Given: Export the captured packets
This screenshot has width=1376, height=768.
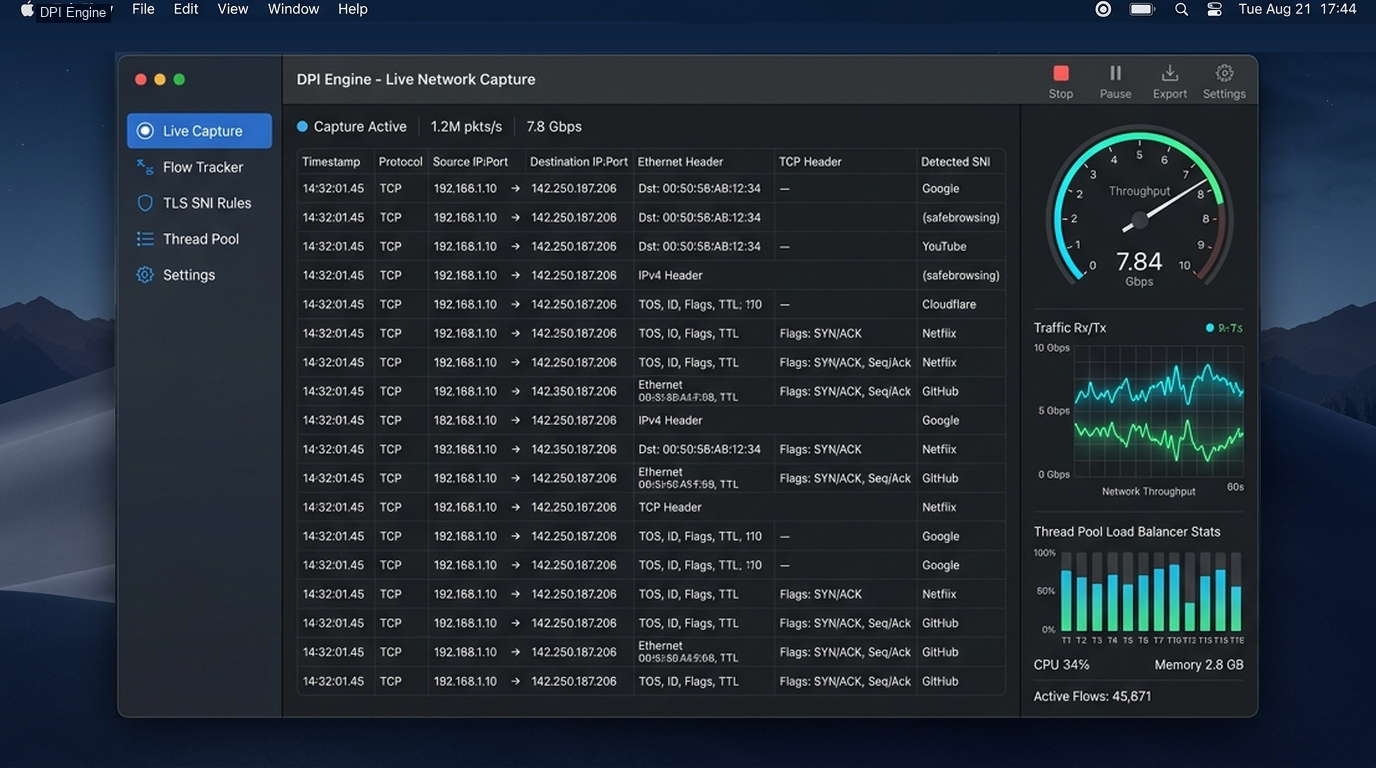Looking at the screenshot, I should click(1169, 81).
